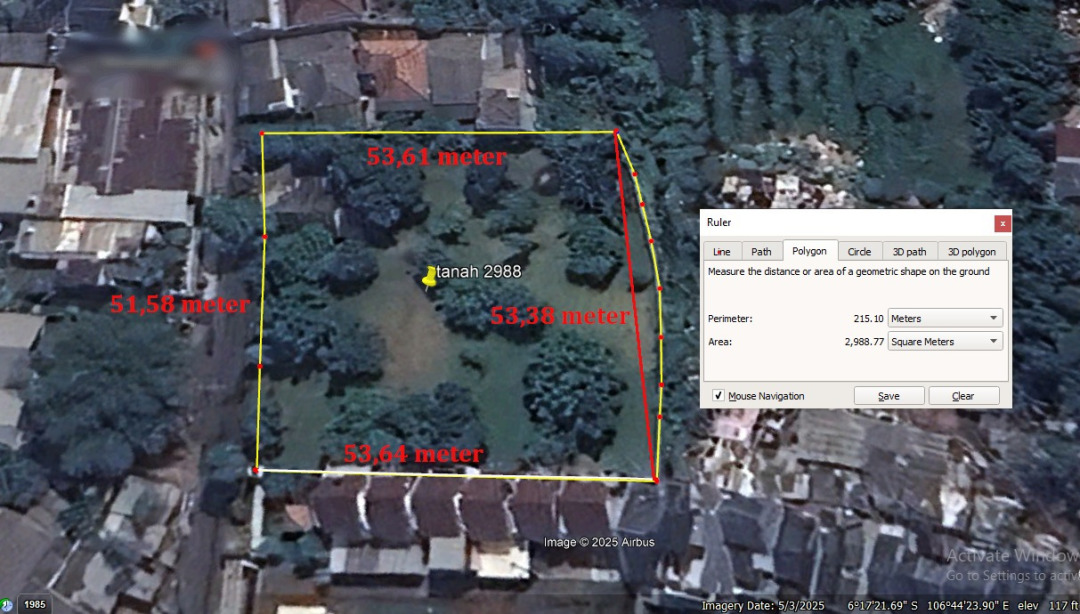Open the historical imagery clock icon
The width and height of the screenshot is (1080, 614).
point(6,606)
